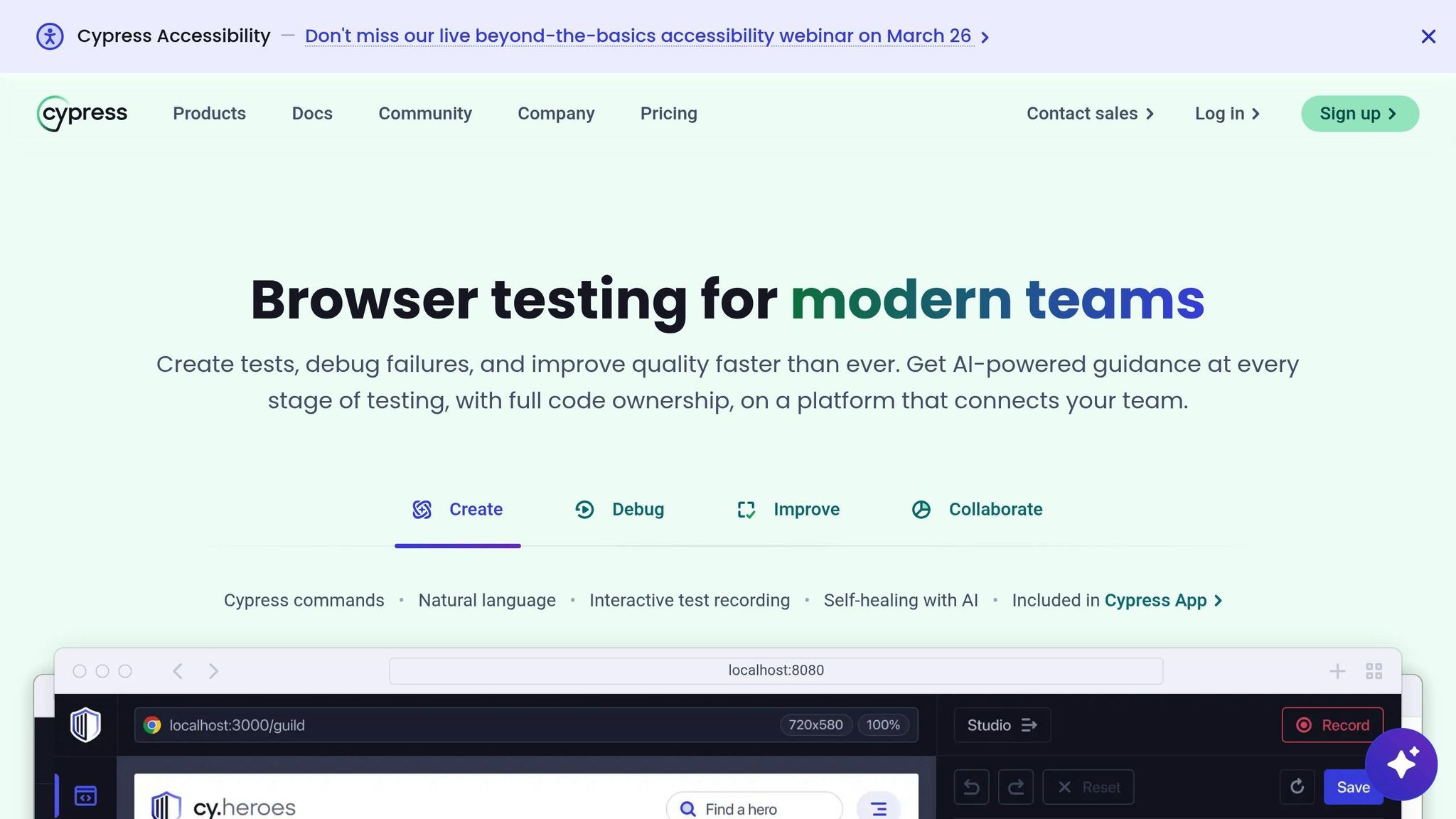Click the Cypress logo in navigation
The image size is (1456, 819).
[x=82, y=114]
